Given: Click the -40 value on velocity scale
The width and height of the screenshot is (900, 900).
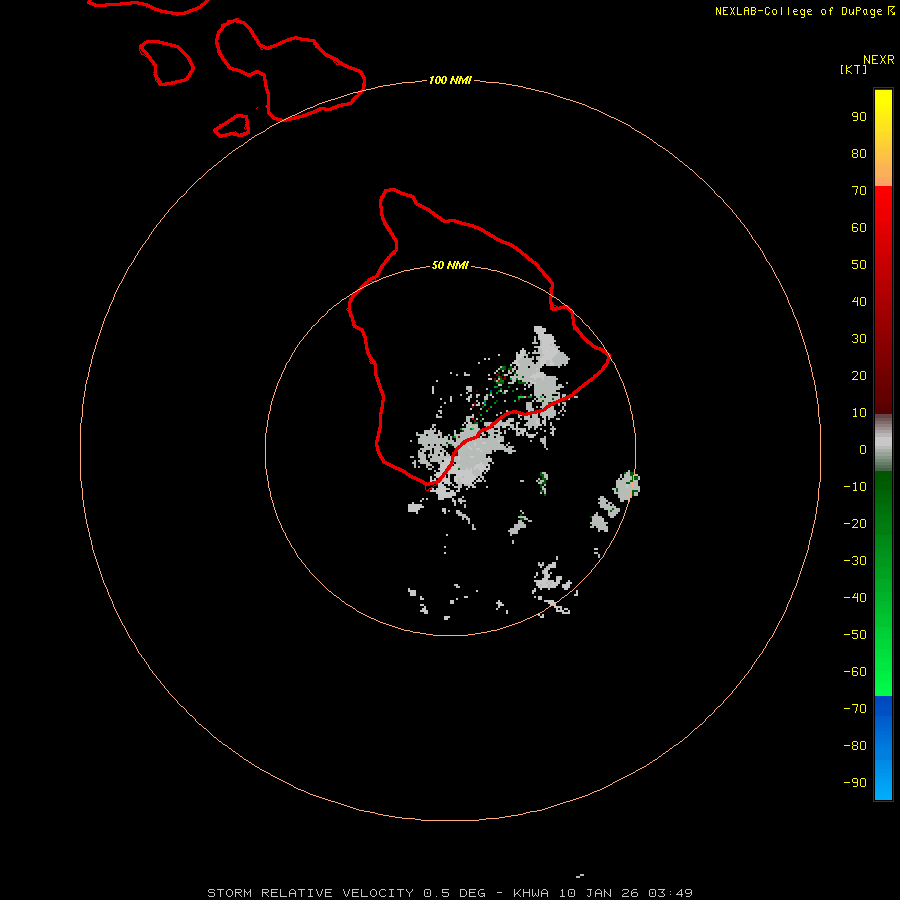Looking at the screenshot, I should pyautogui.click(x=855, y=598).
